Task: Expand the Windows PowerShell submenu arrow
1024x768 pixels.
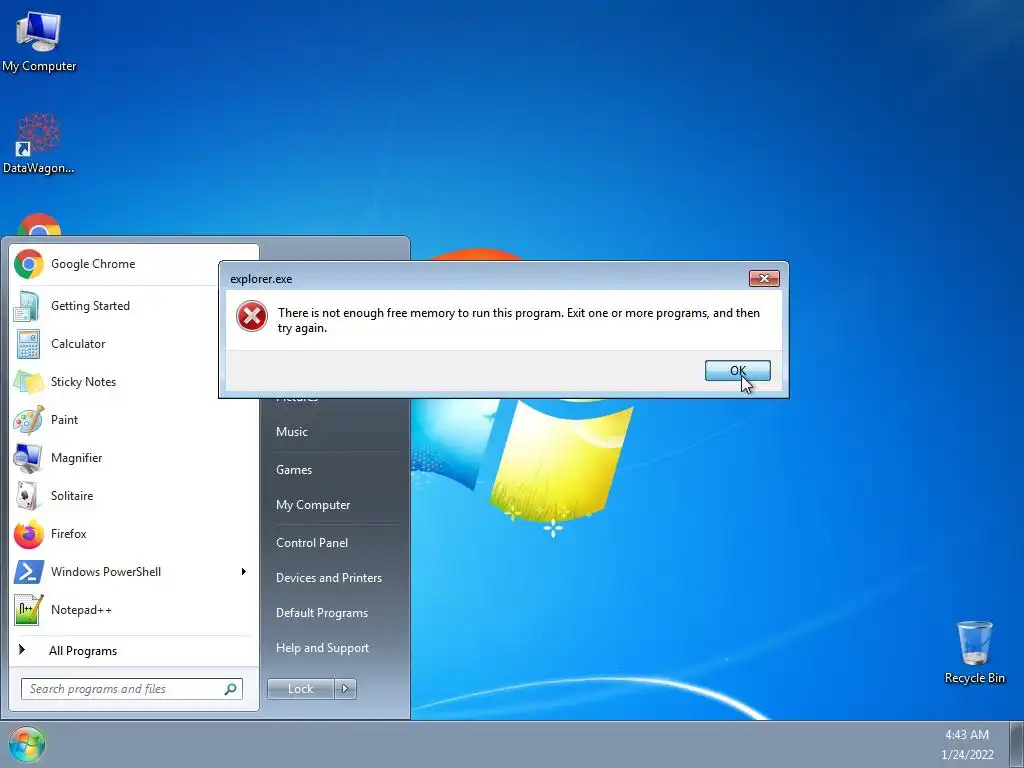Action: 244,571
